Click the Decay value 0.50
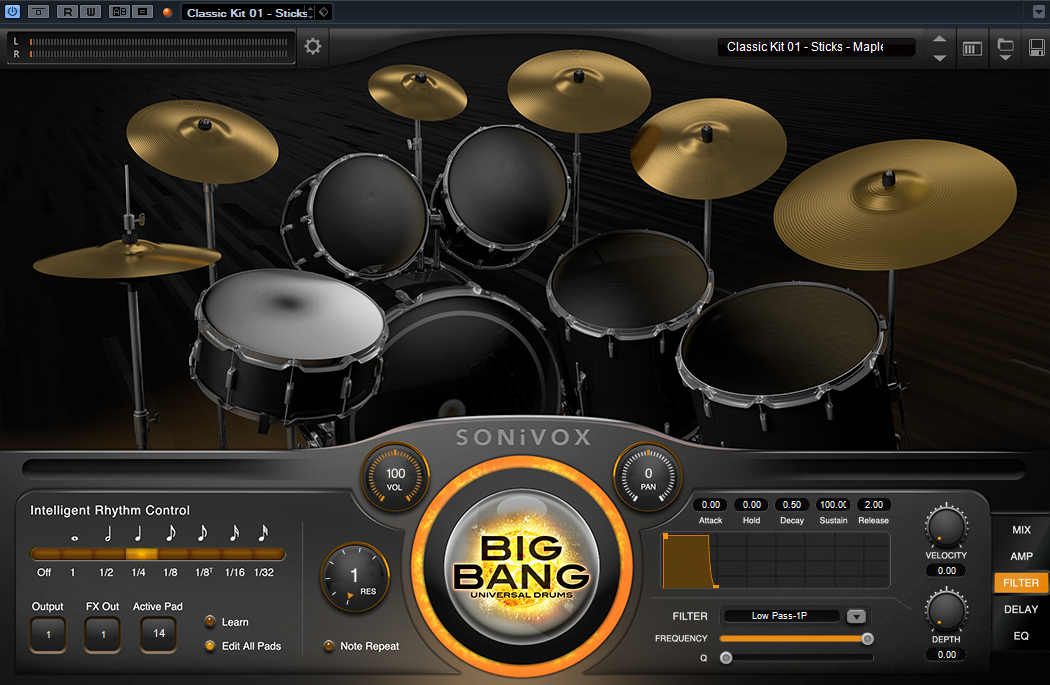Screen dimensions: 1050x685 [x=792, y=505]
